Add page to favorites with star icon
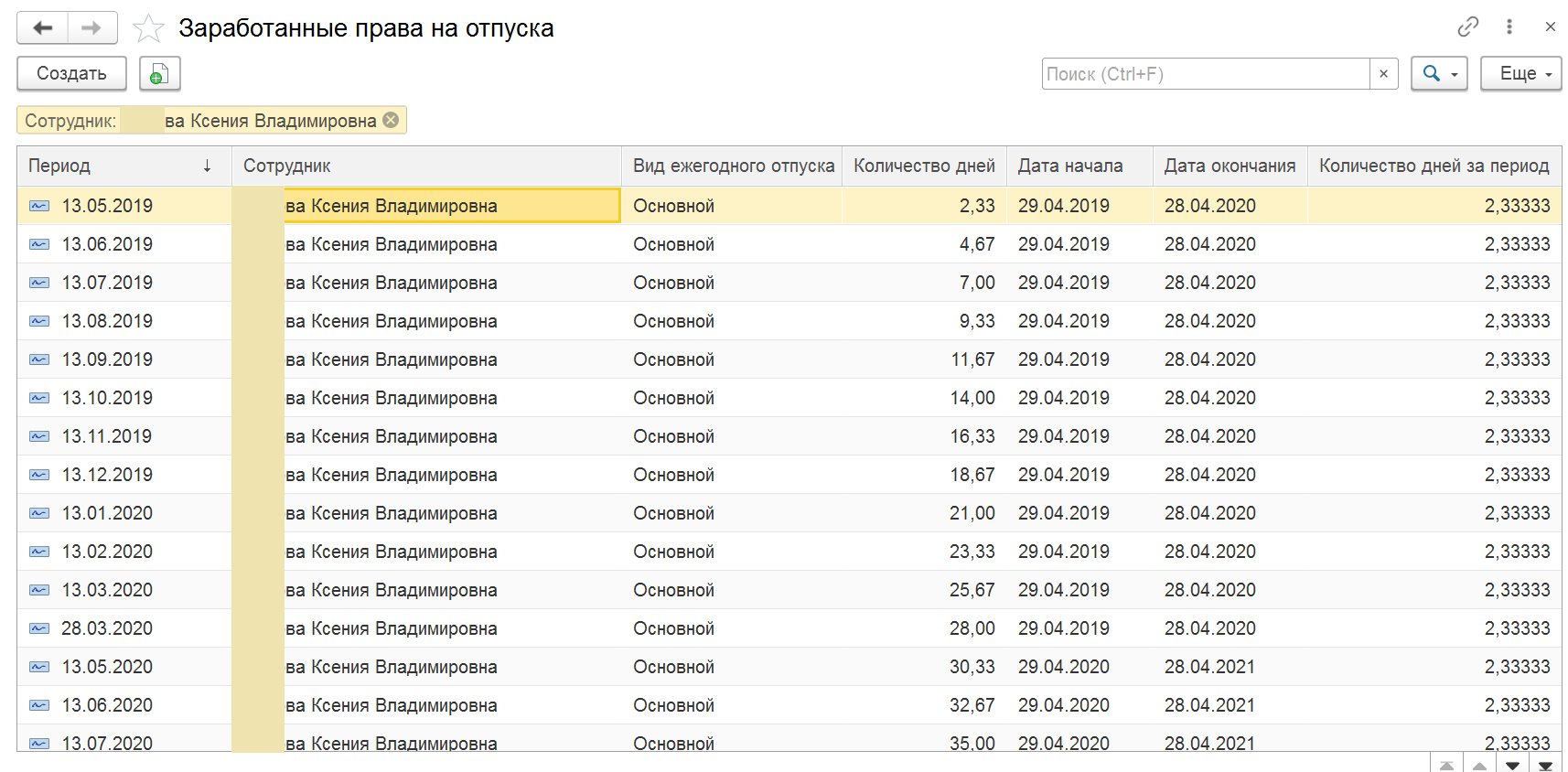 (x=148, y=28)
